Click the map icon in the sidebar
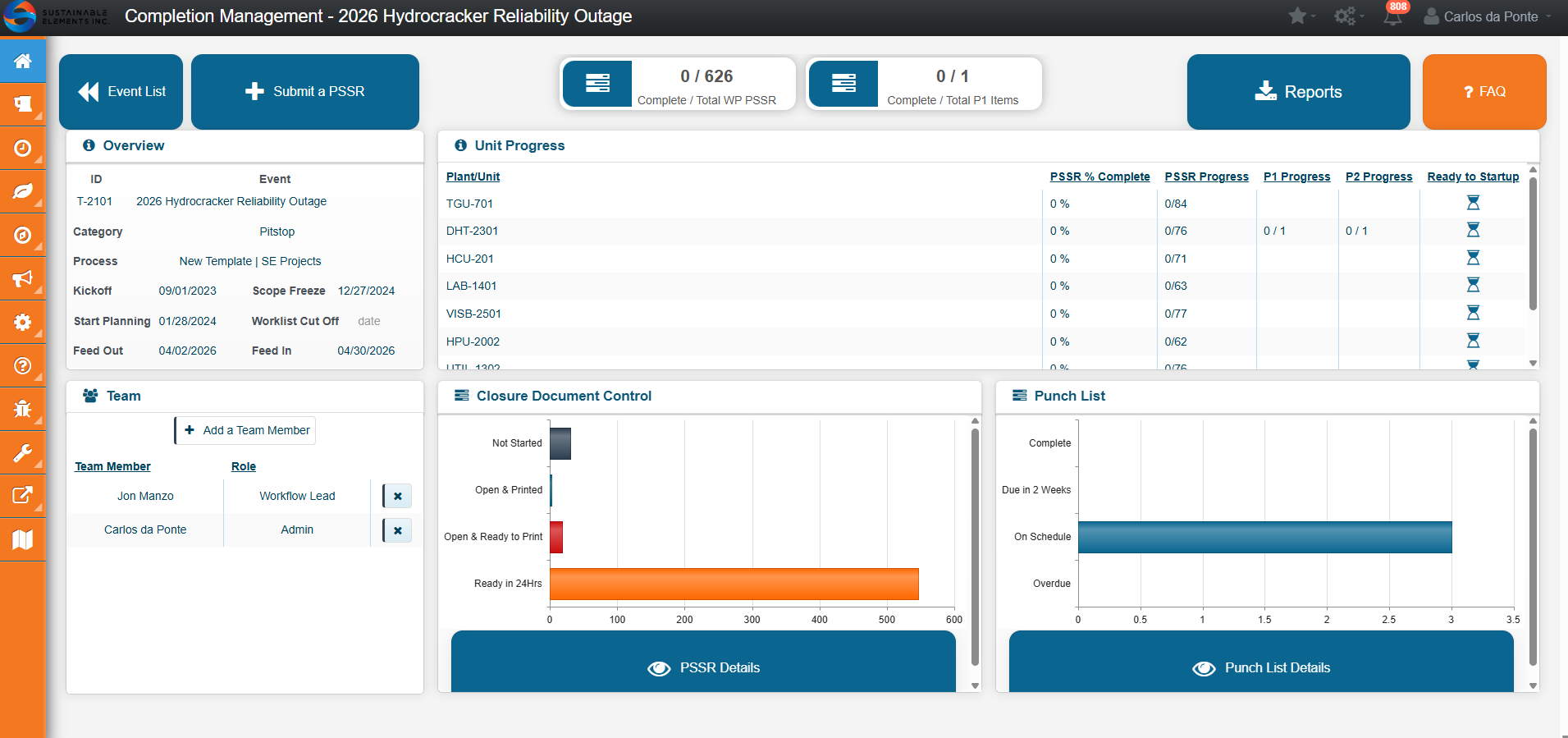This screenshot has height=738, width=1568. (23, 539)
